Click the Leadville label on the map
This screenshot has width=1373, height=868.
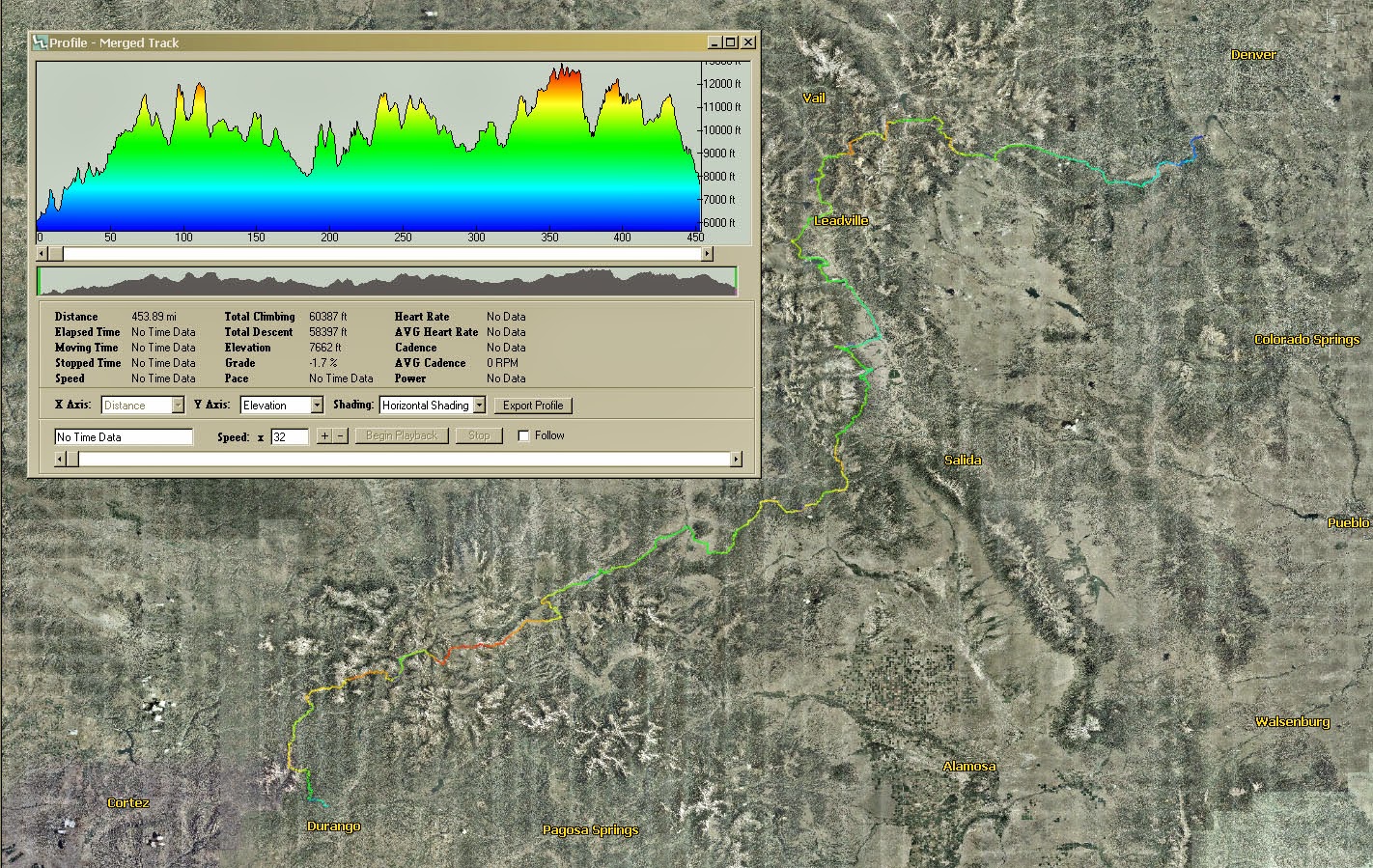tap(841, 220)
